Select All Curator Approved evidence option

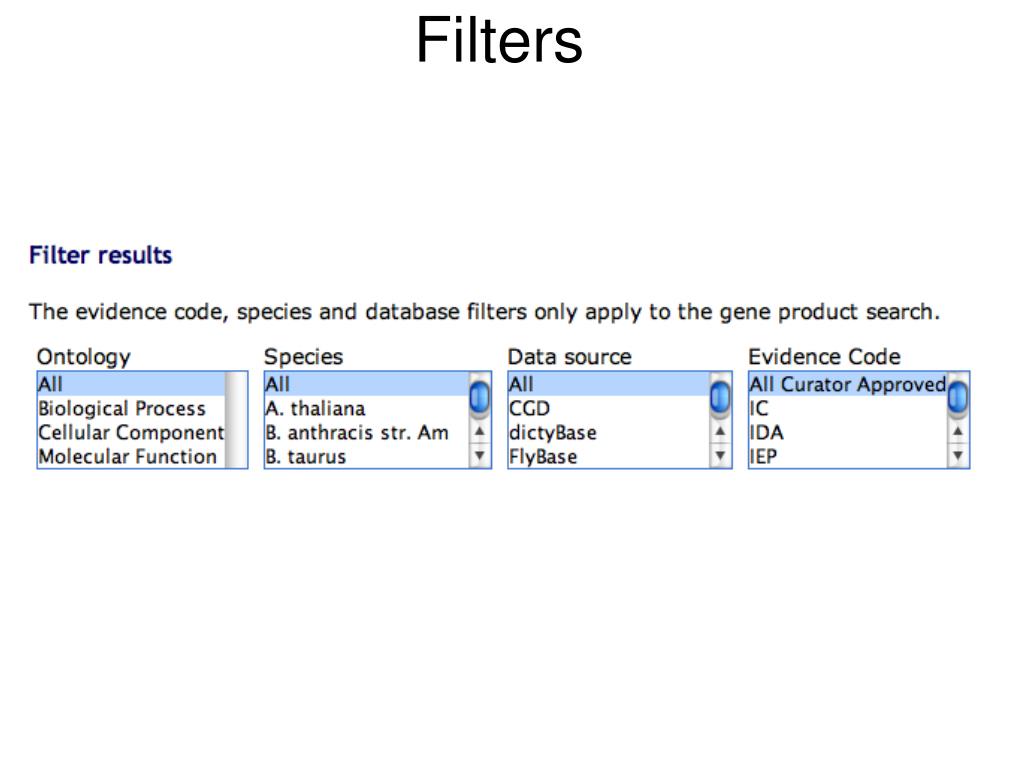[x=848, y=384]
